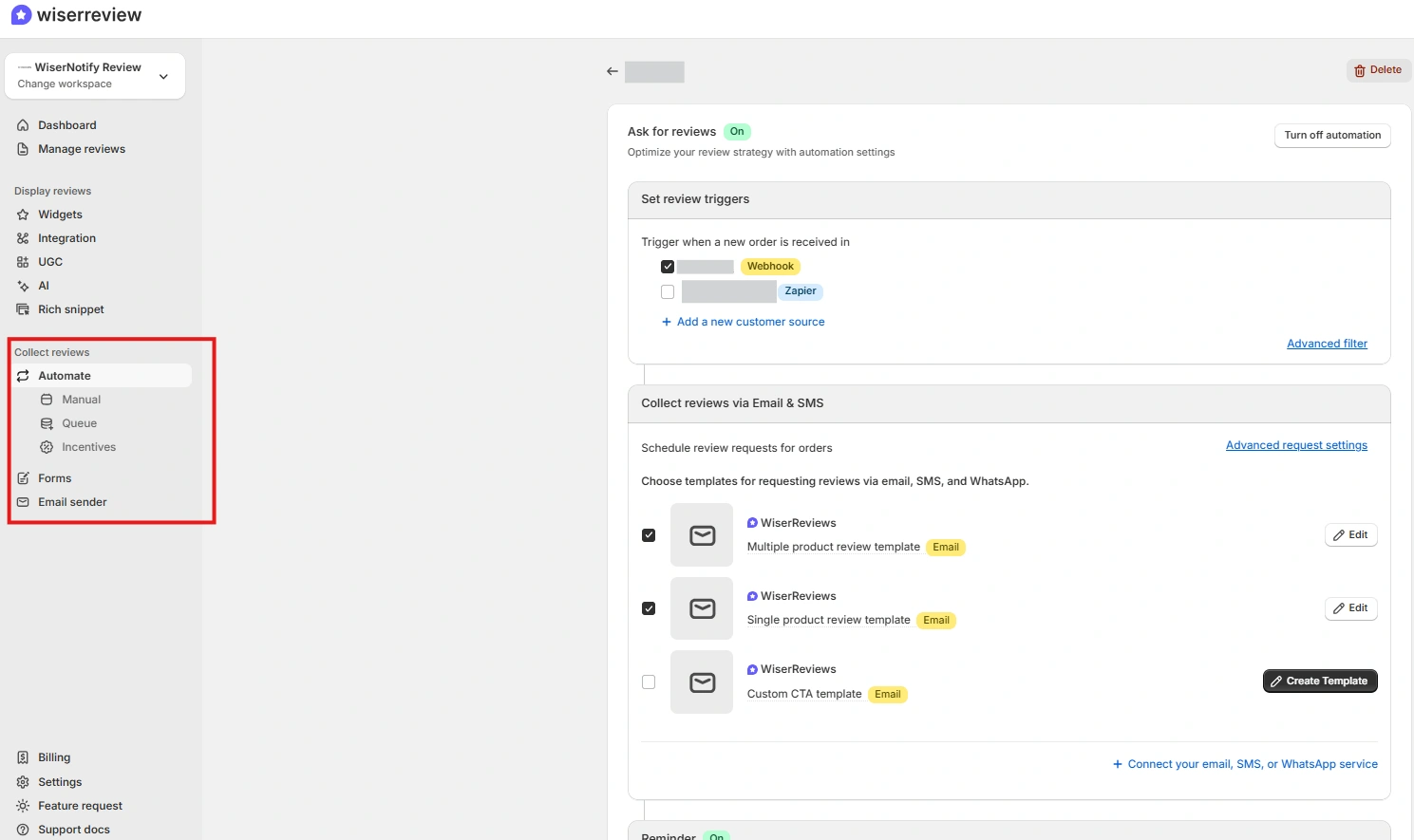
Task: Open the Dashboard from the sidebar
Action: (66, 124)
